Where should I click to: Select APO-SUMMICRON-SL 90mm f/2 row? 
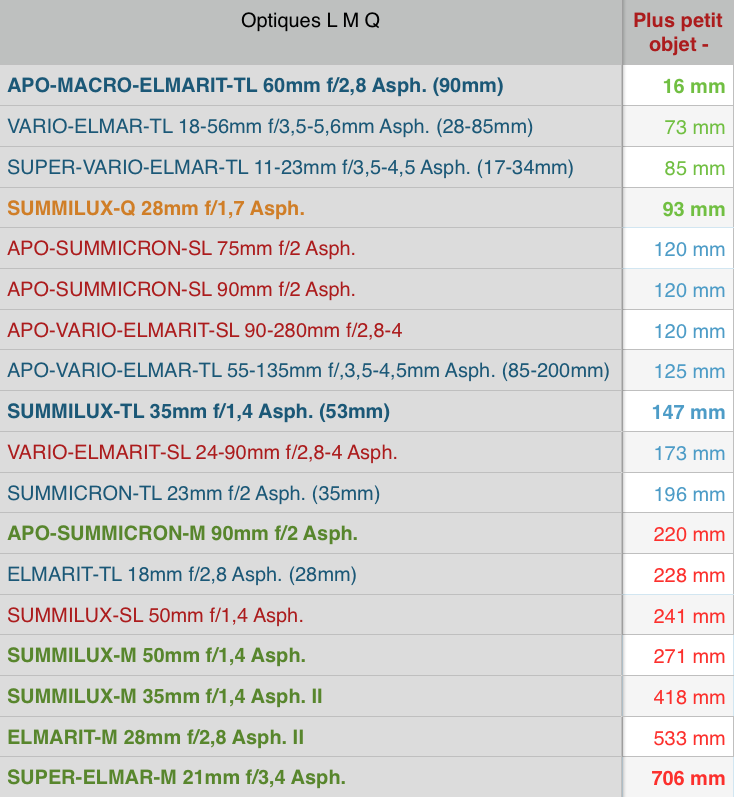[181, 289]
